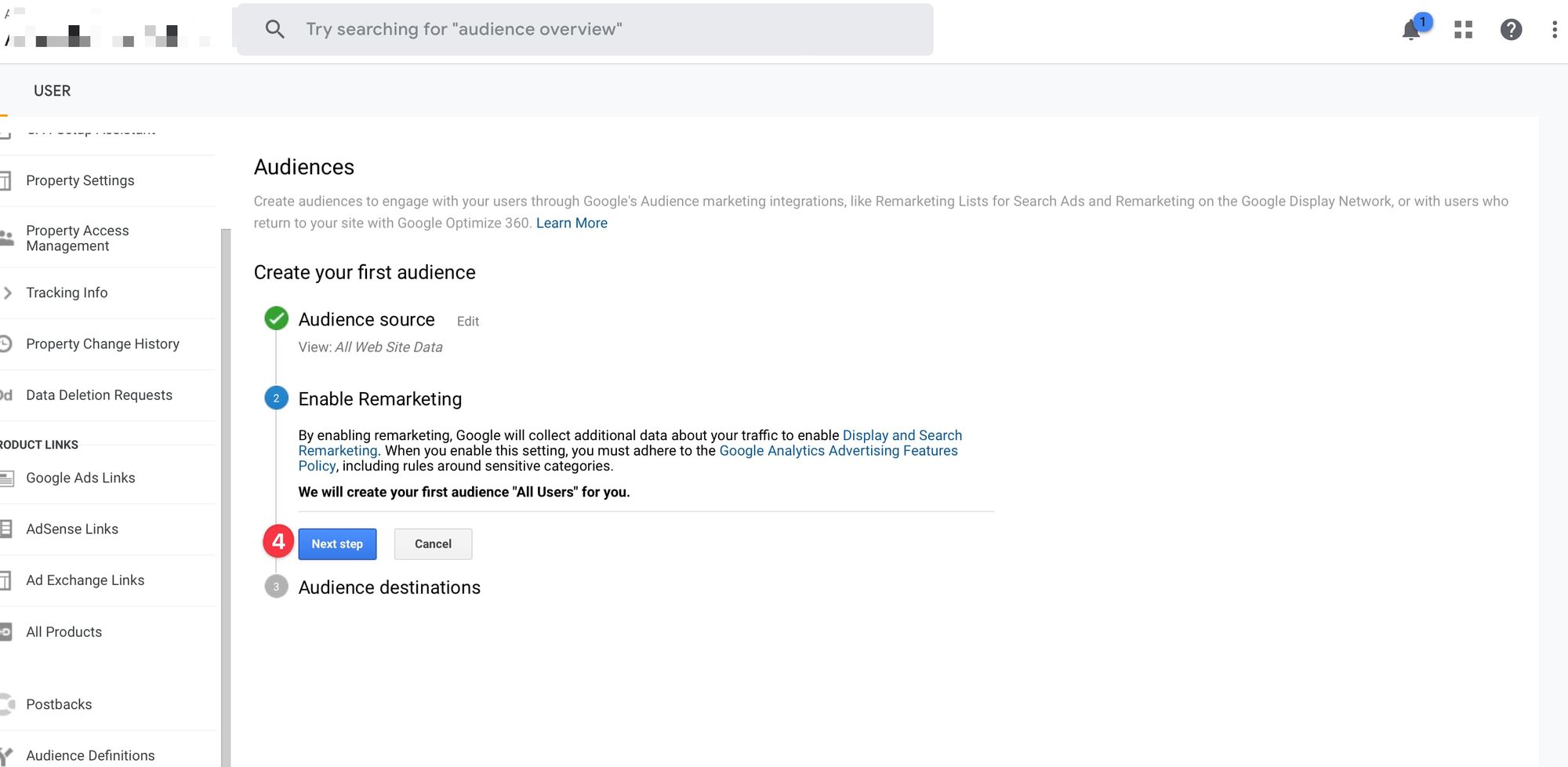Open the Google apps grid
This screenshot has width=1568, height=767.
[x=1463, y=30]
